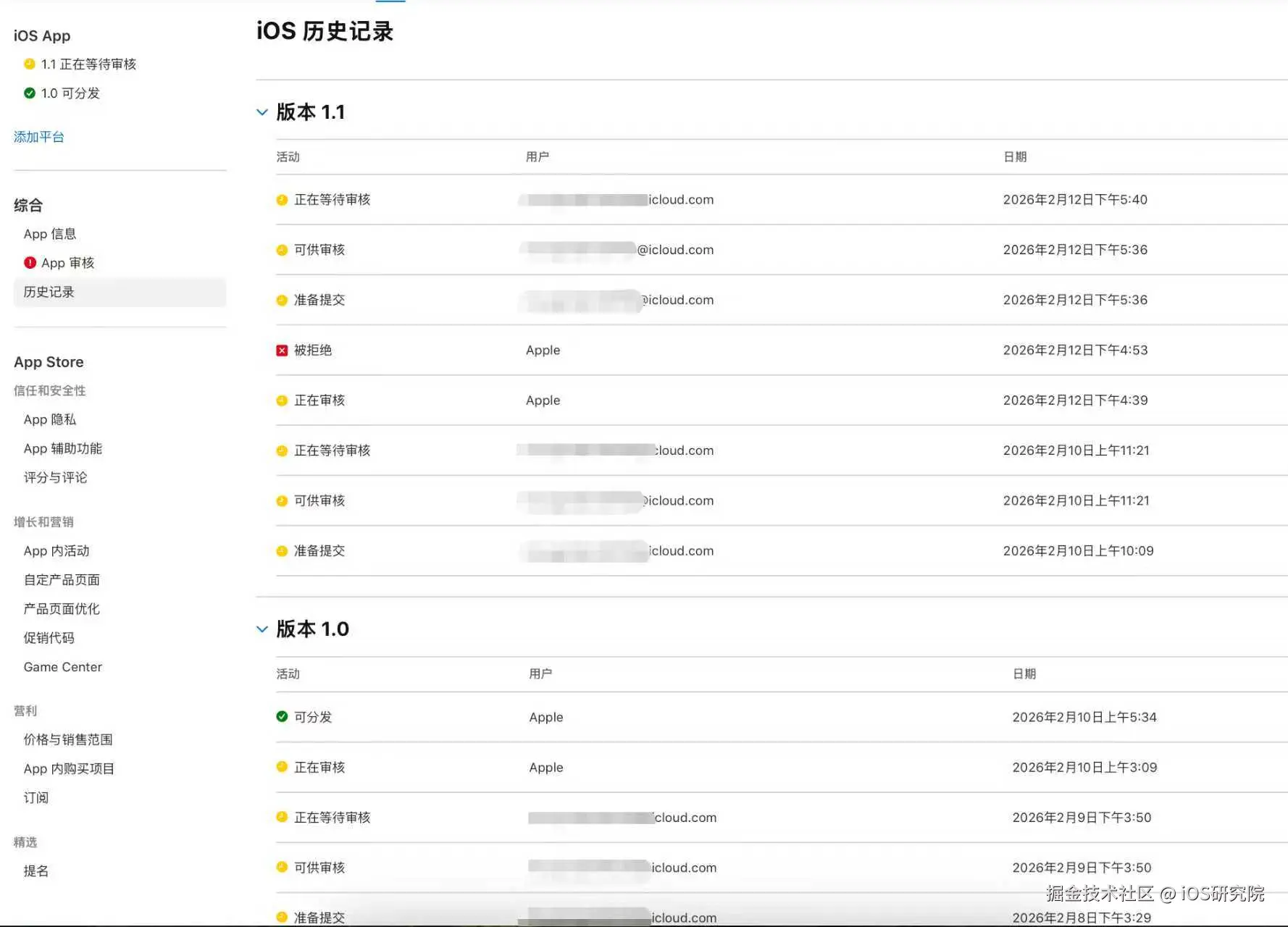The height and width of the screenshot is (927, 1288).
Task: Go to App 内购买项目
Action: (69, 768)
